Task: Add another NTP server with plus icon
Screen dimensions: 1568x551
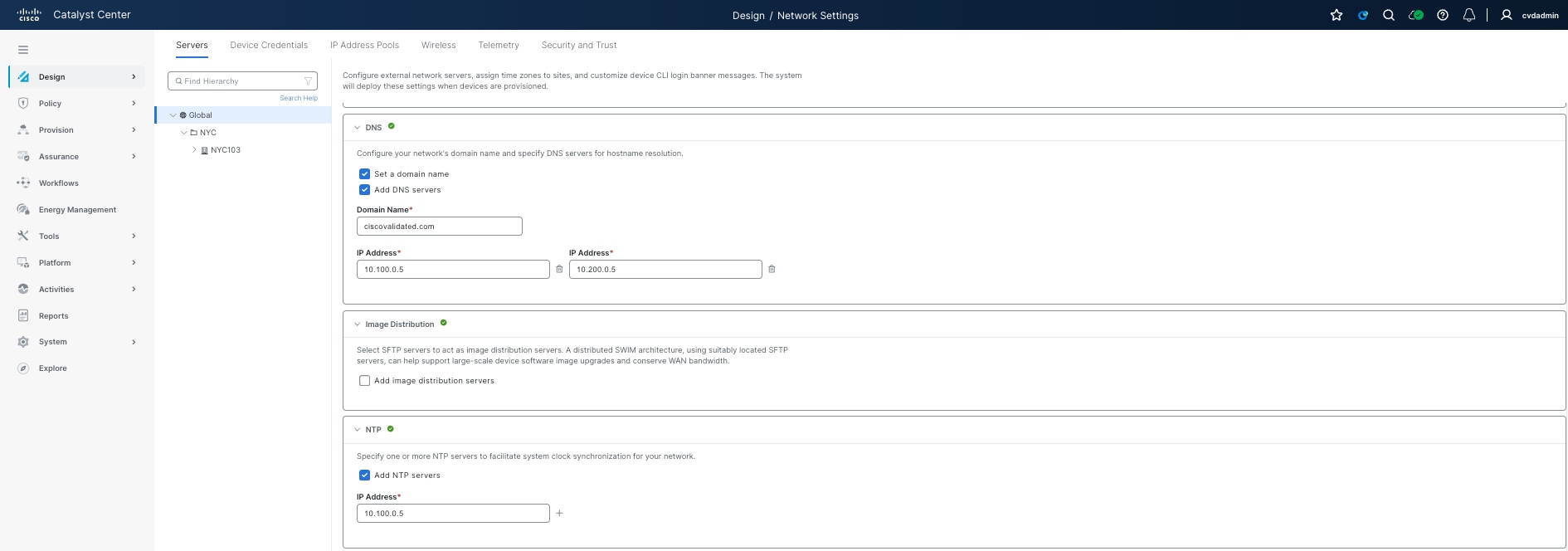Action: click(559, 513)
